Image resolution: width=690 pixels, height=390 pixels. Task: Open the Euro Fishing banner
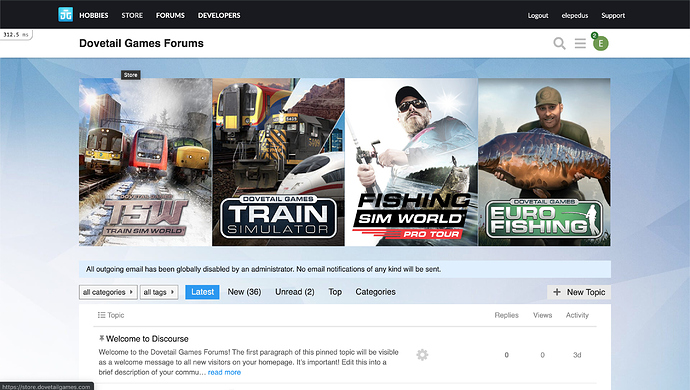tap(544, 162)
